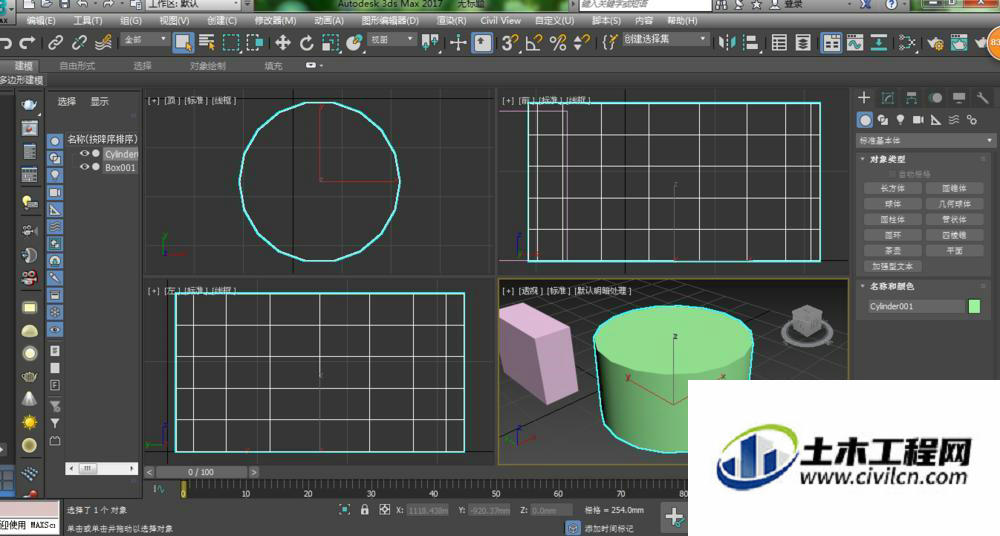Click the 平面 plane button
This screenshot has width=1000, height=536.
pos(954,251)
